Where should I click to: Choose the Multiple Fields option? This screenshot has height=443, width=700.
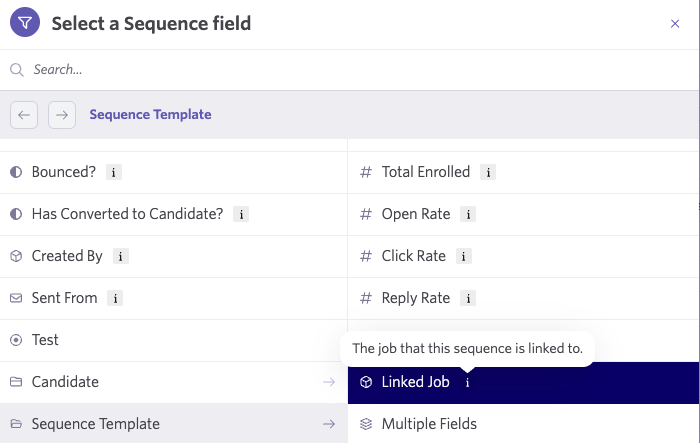(x=429, y=424)
